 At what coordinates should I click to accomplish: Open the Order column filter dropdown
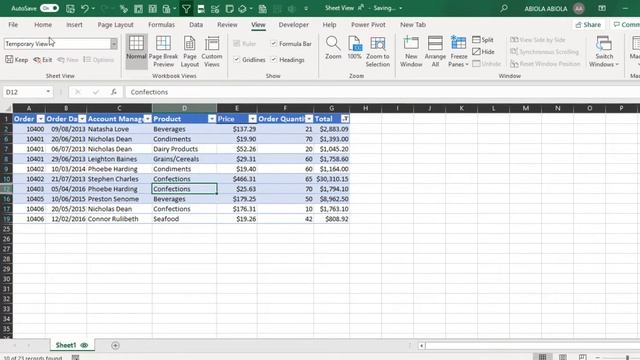point(40,119)
